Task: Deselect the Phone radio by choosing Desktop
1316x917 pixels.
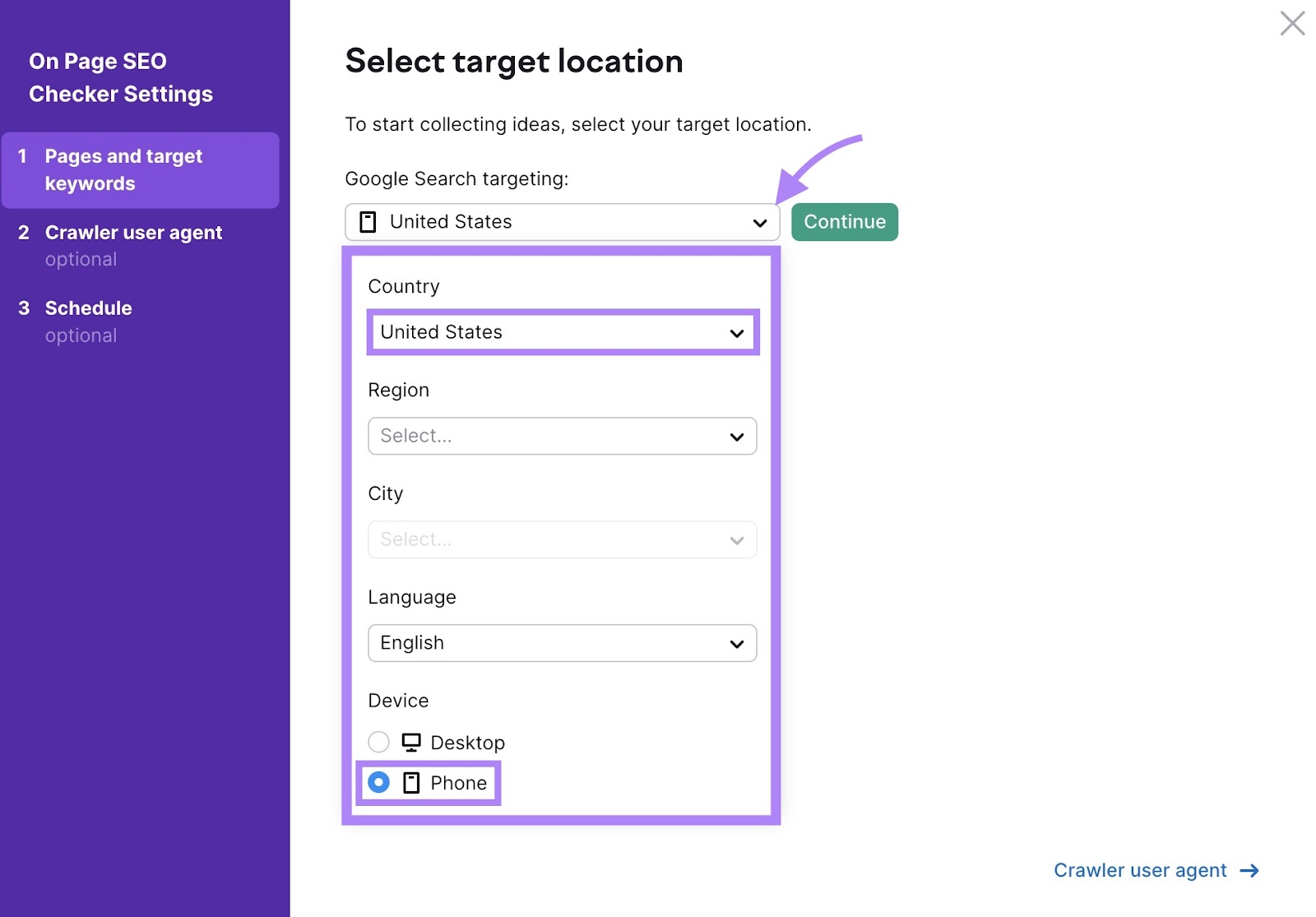Action: [378, 742]
